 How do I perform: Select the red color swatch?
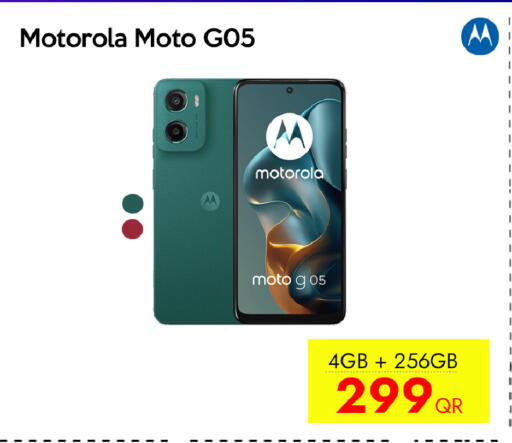(132, 229)
